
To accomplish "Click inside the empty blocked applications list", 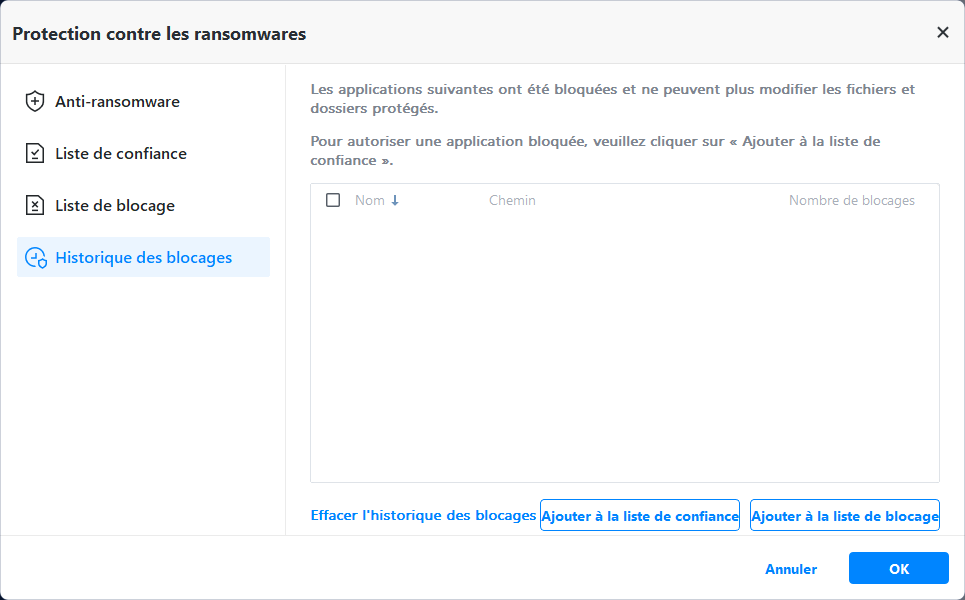I will point(624,350).
